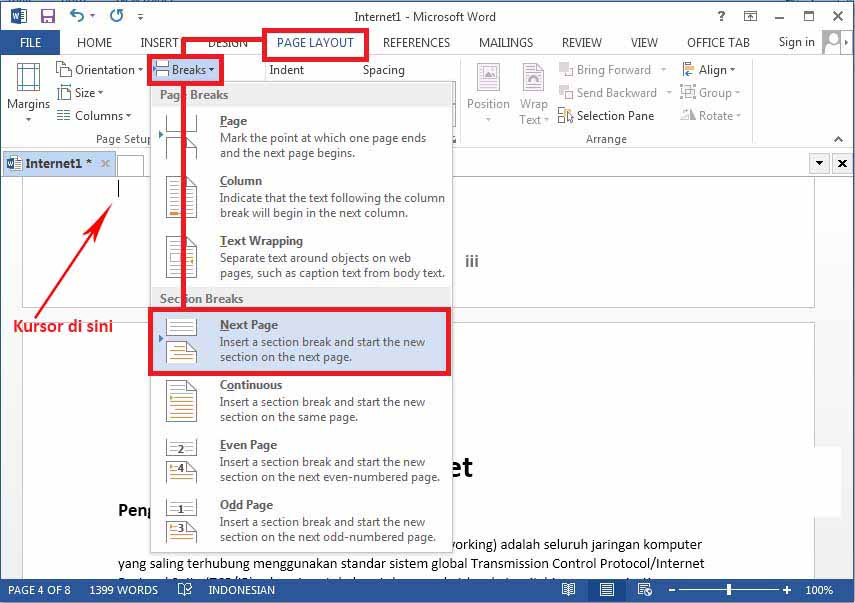Open the MAILINGS tab
The height and width of the screenshot is (603, 855).
point(505,43)
